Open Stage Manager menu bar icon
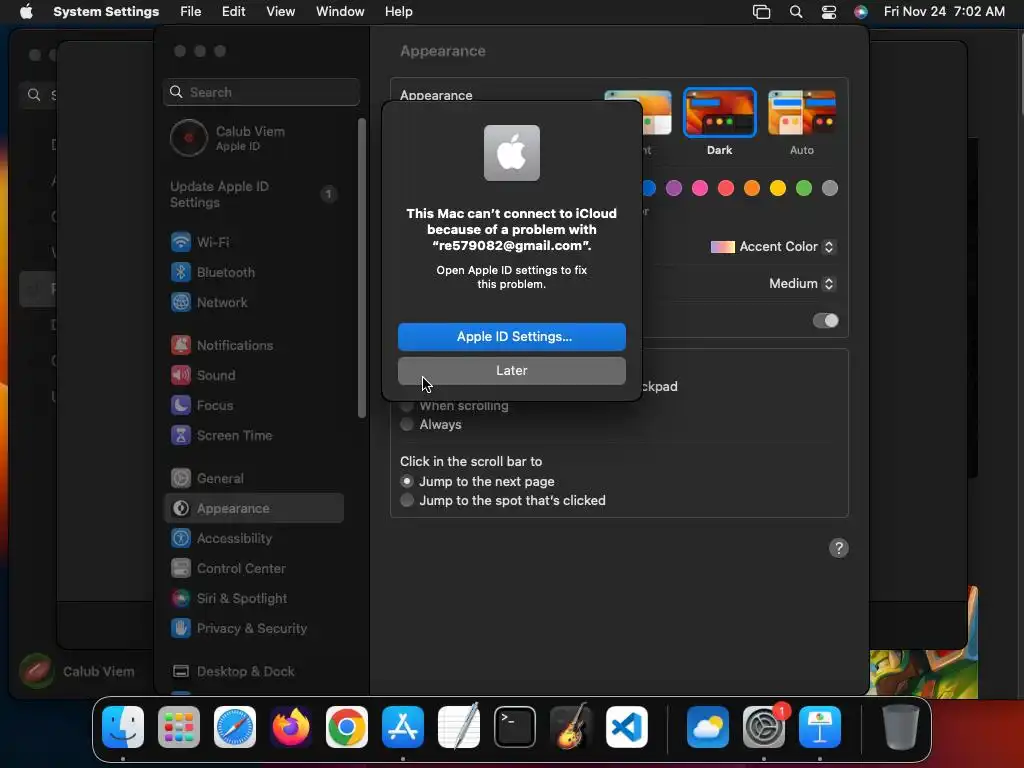Image resolution: width=1024 pixels, height=768 pixels. pos(761,12)
